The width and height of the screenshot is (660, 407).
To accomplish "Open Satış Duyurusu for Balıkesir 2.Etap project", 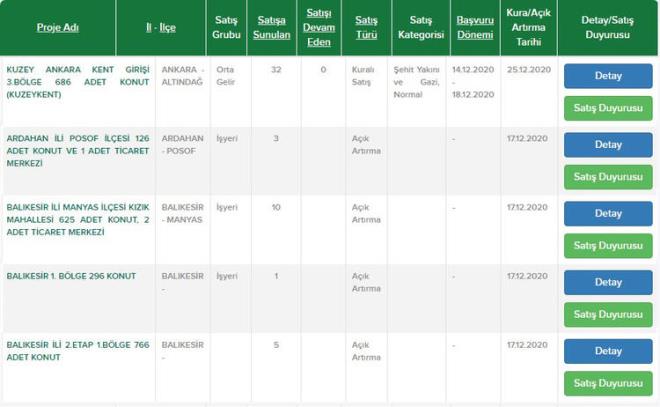I will click(608, 383).
